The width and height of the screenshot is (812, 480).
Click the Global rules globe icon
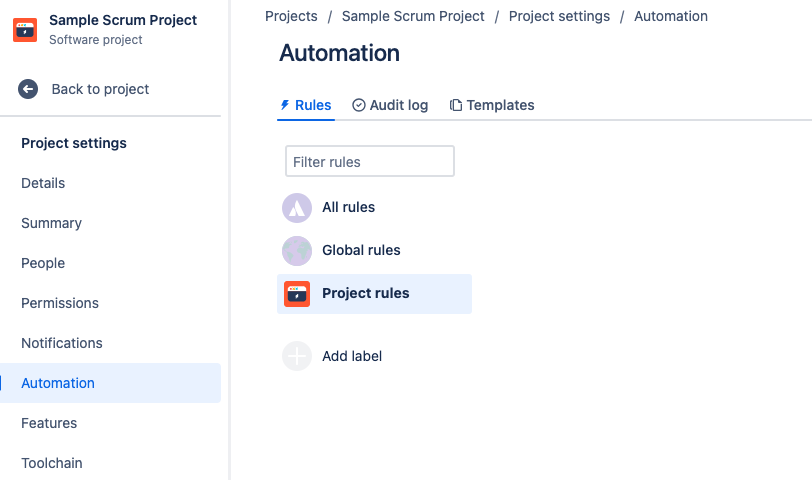click(x=297, y=250)
